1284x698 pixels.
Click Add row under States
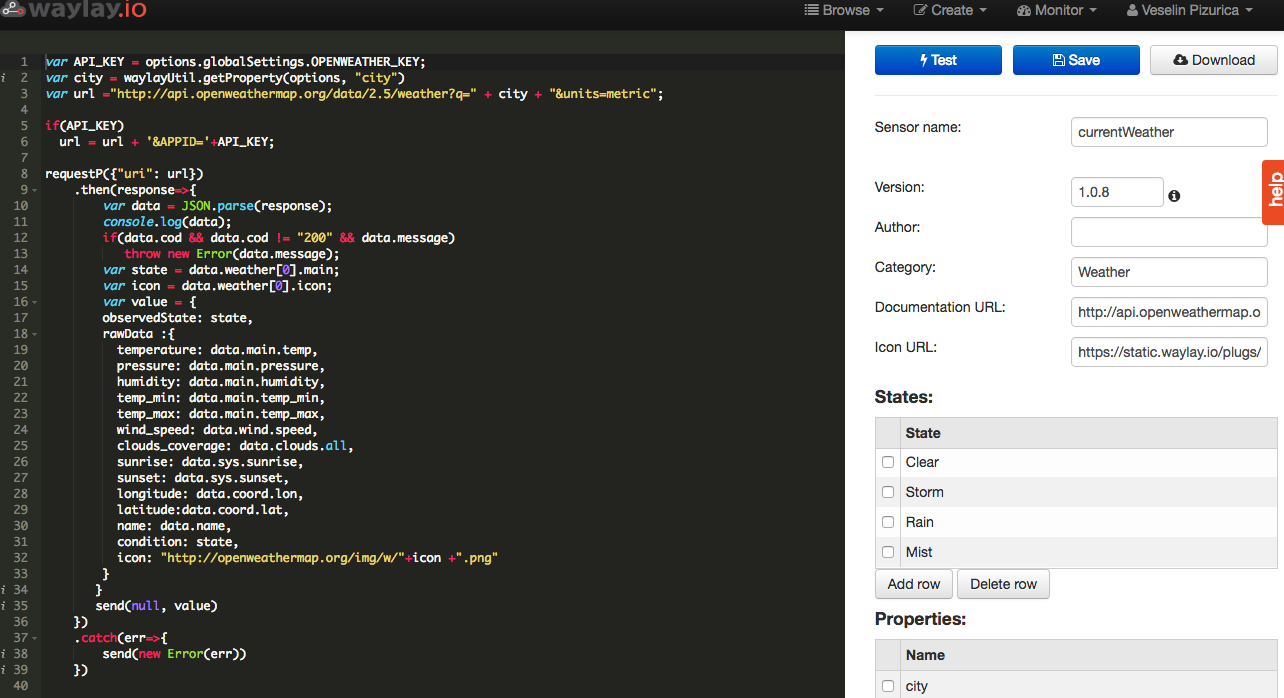[x=914, y=584]
